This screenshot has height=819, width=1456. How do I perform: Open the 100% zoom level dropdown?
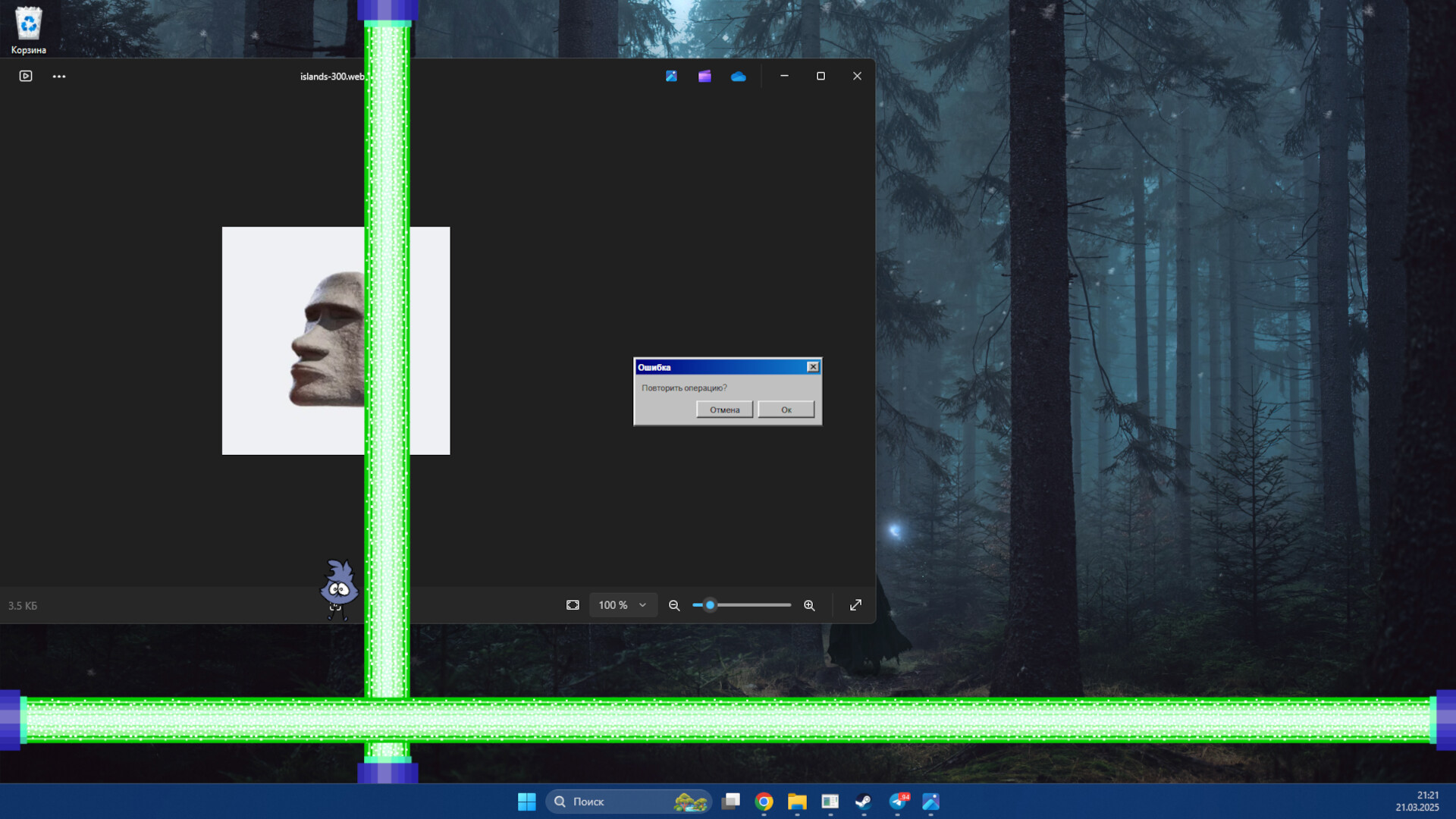(x=622, y=605)
